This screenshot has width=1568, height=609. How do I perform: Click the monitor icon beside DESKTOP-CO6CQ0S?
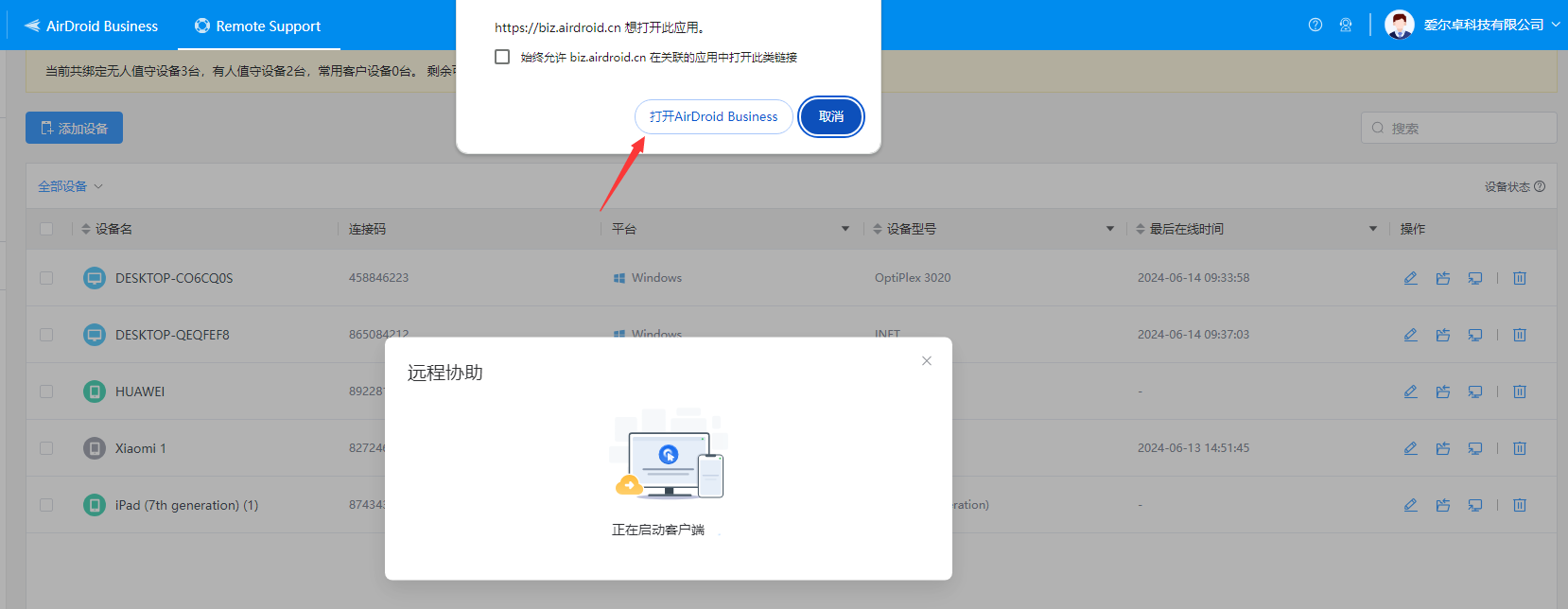click(x=95, y=278)
